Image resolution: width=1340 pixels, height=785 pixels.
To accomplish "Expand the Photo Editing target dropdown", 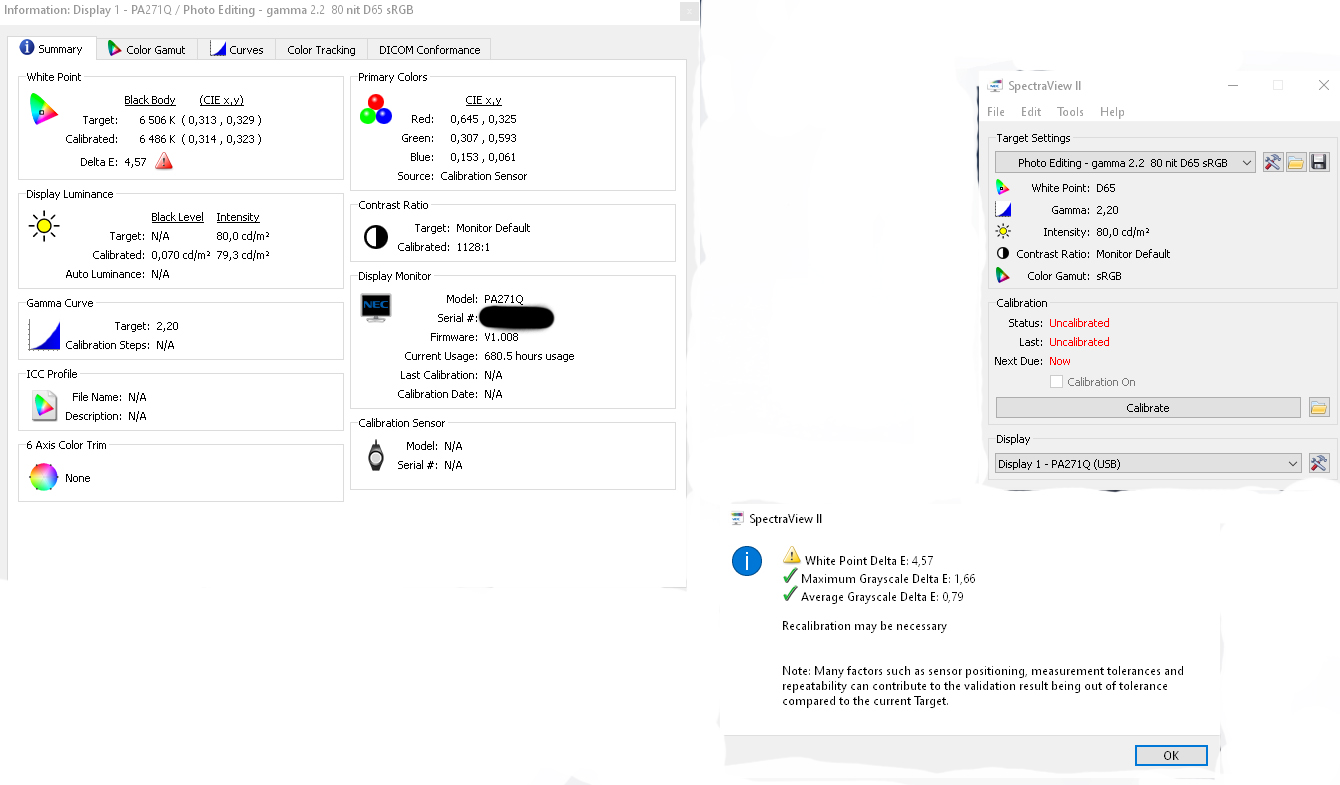I will (1126, 163).
